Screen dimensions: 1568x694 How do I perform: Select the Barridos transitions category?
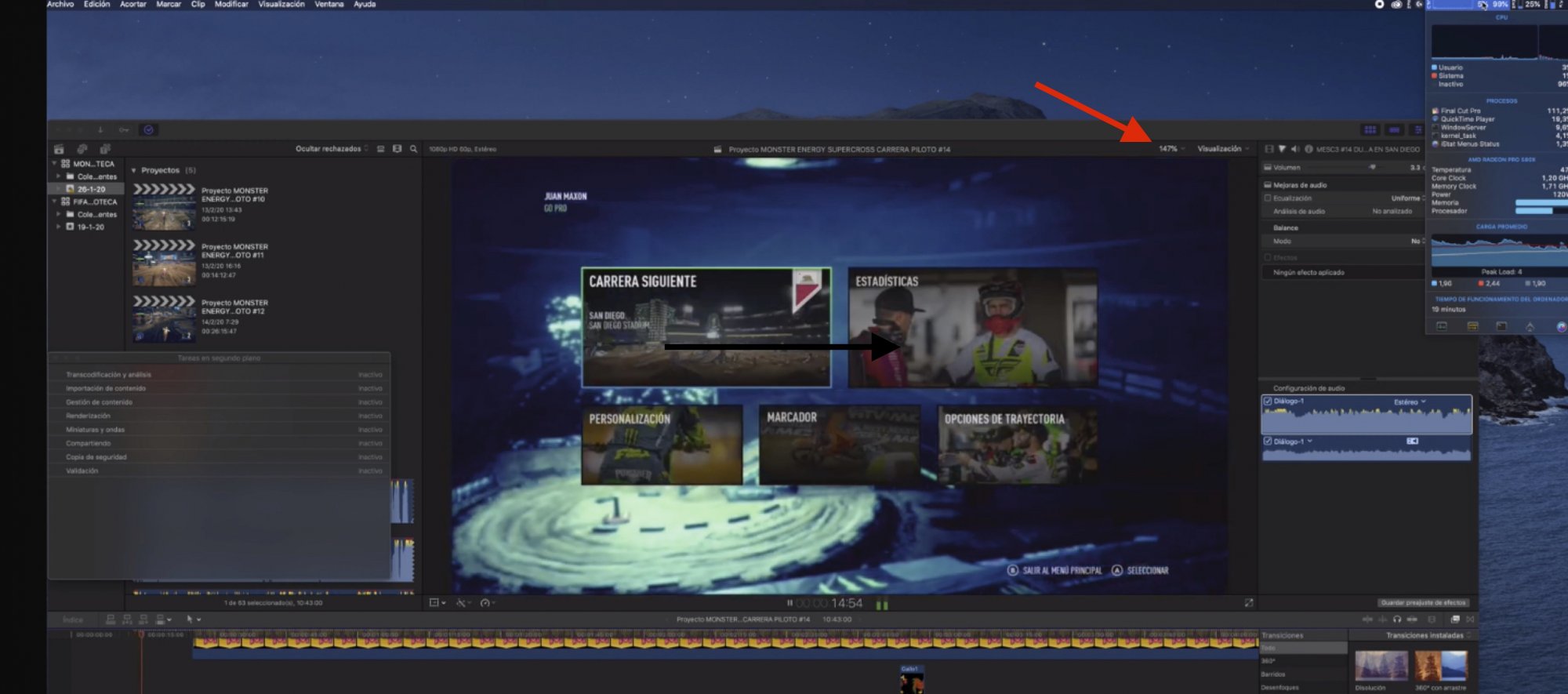coord(1303,674)
